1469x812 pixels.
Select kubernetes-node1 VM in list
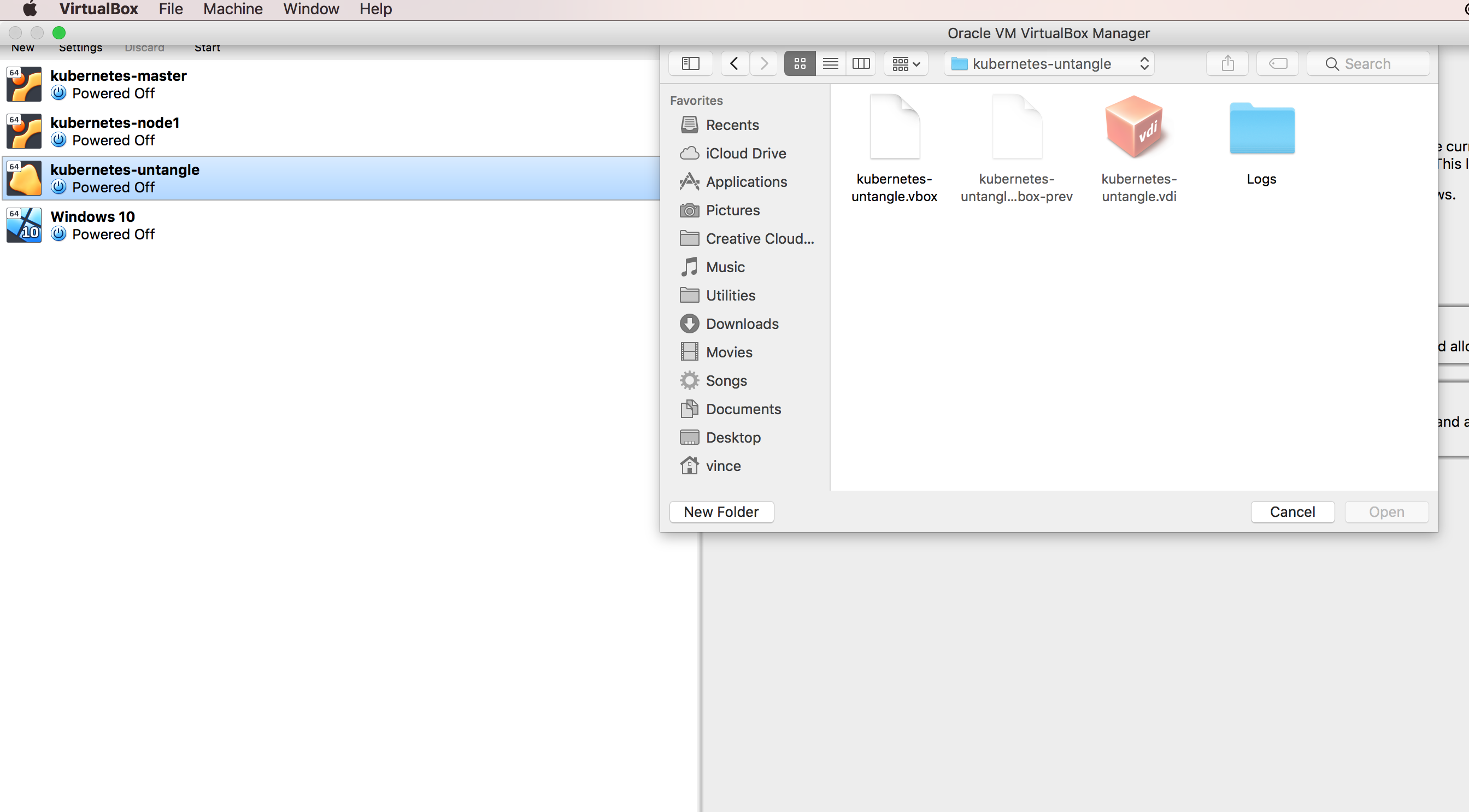pos(331,131)
